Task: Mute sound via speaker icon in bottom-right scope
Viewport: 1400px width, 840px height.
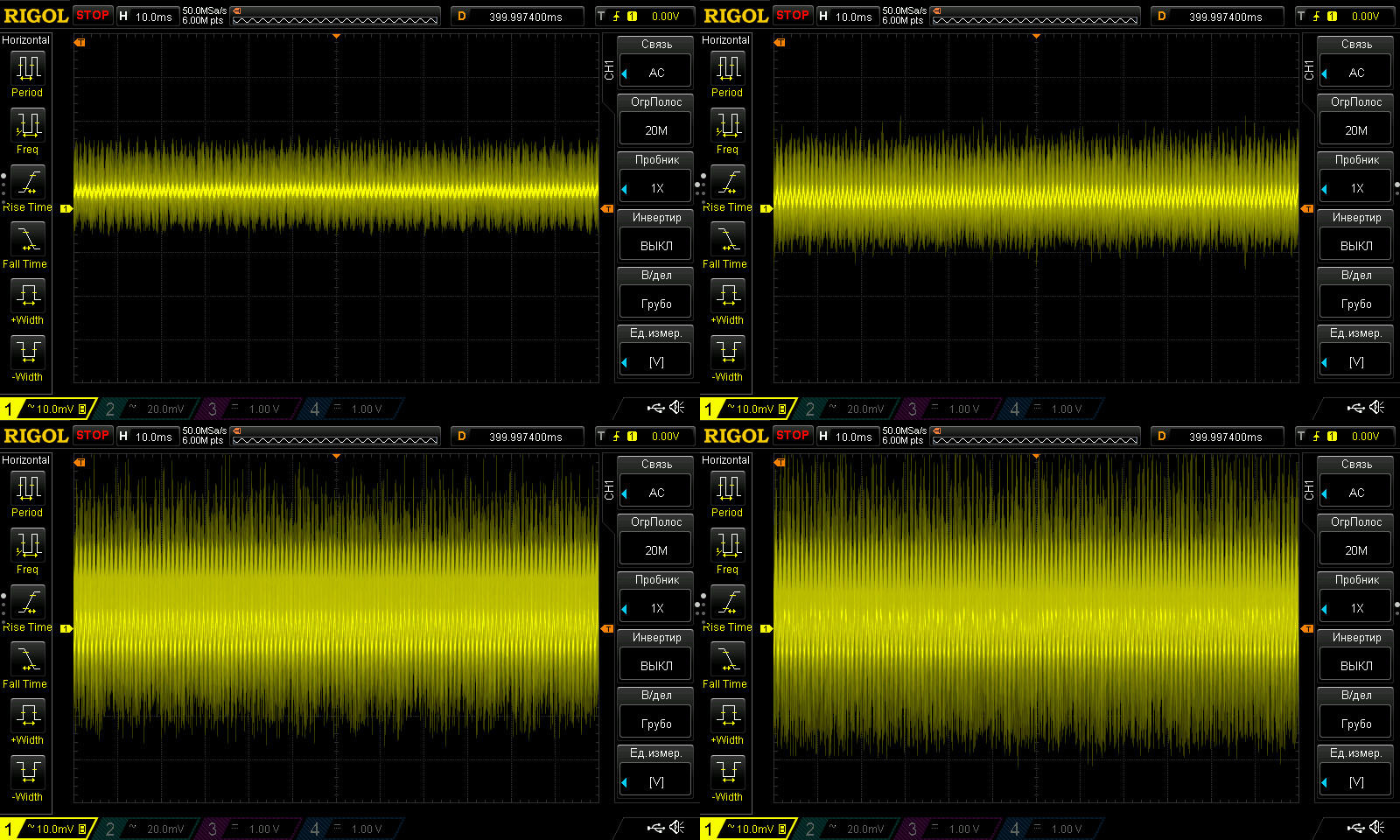Action: pyautogui.click(x=1377, y=828)
